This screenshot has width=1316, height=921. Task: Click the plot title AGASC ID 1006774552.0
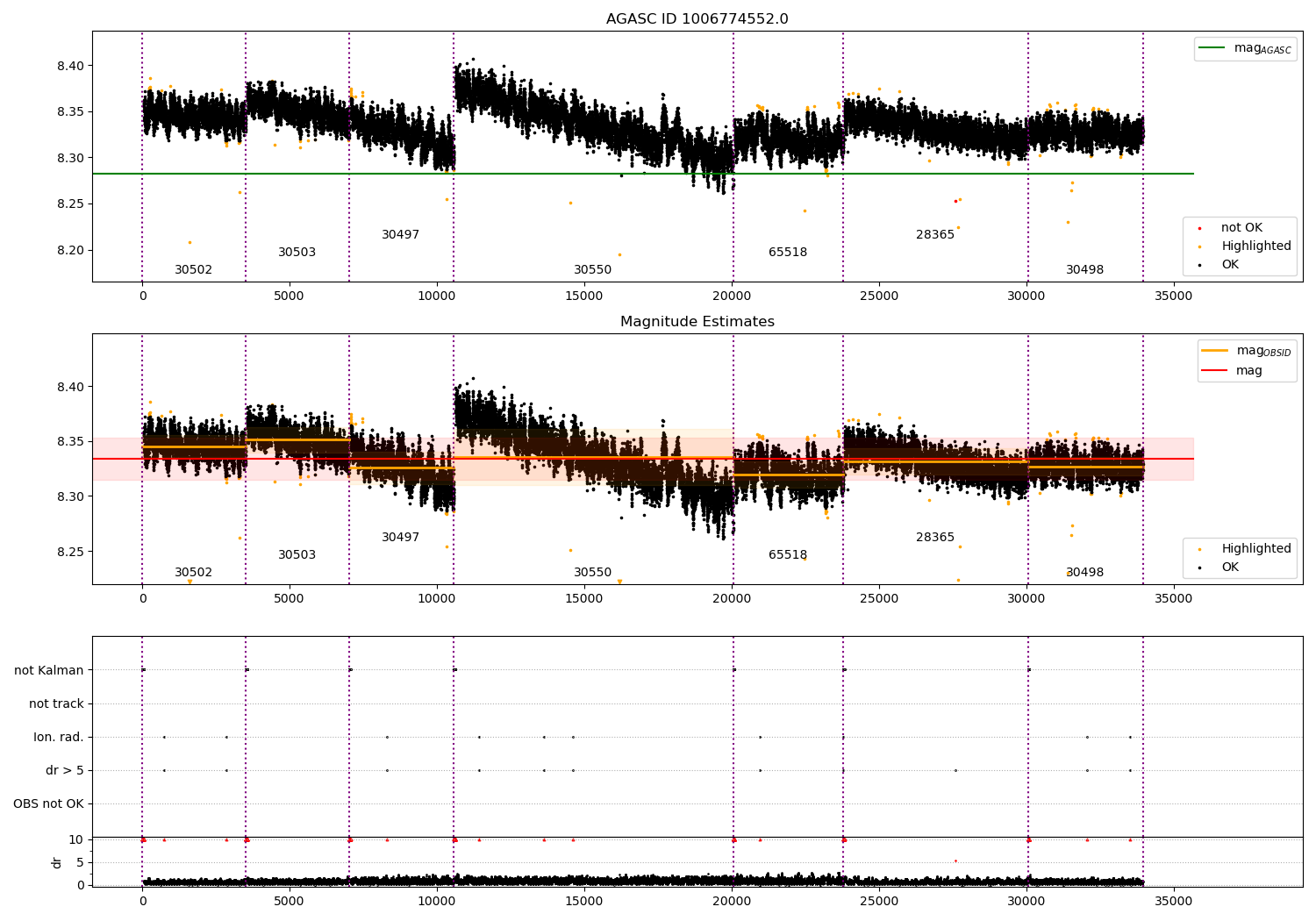tap(697, 19)
